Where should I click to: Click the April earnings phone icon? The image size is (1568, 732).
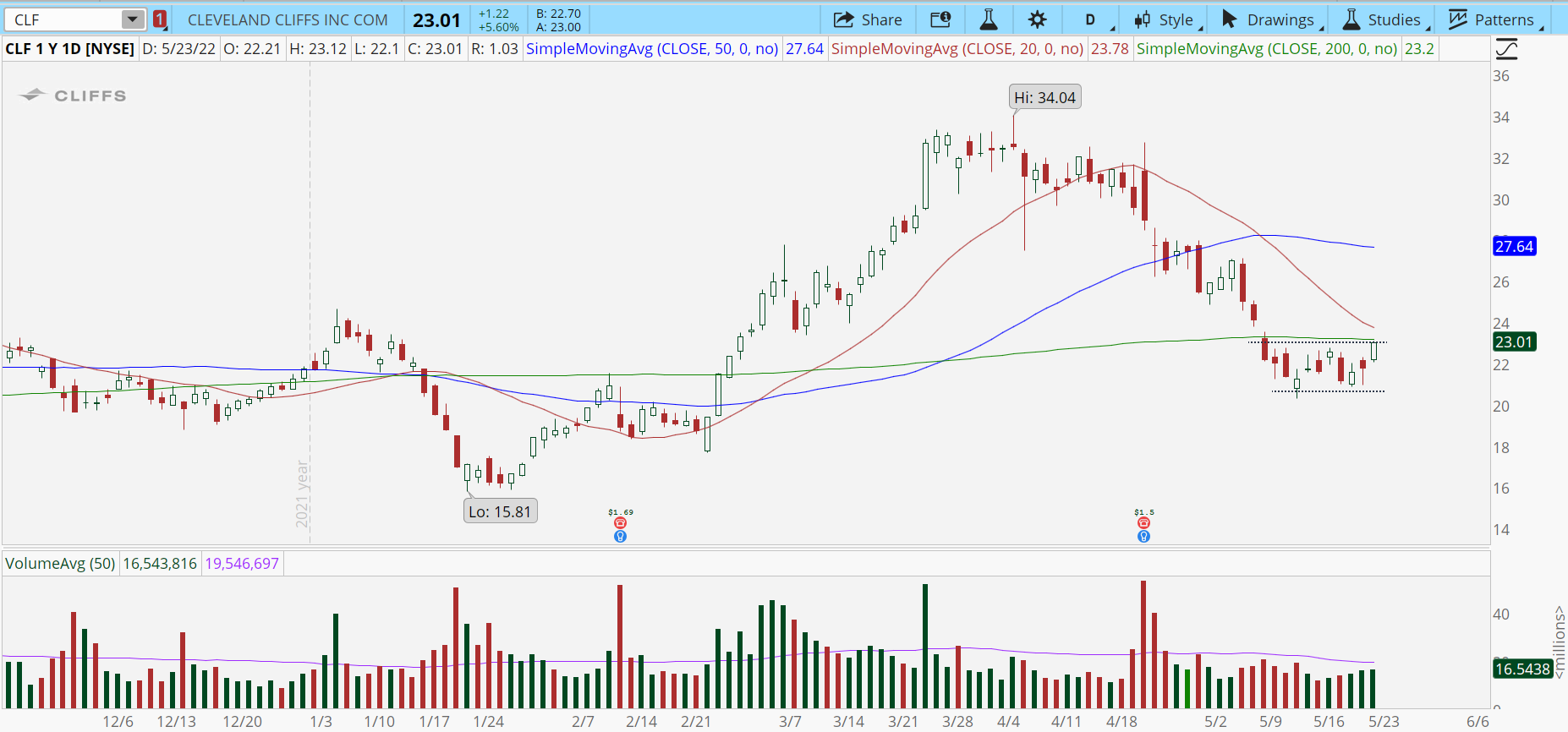pos(1143,523)
